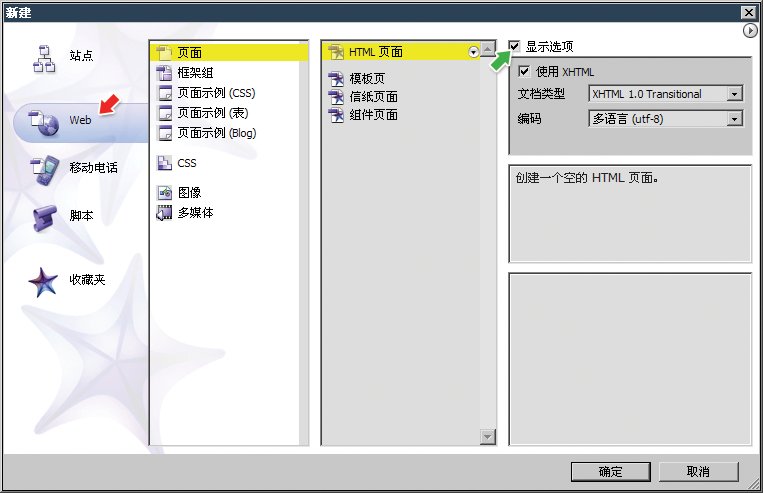The width and height of the screenshot is (763, 493).
Task: Select the 组件页面 item text
Action: click(373, 115)
